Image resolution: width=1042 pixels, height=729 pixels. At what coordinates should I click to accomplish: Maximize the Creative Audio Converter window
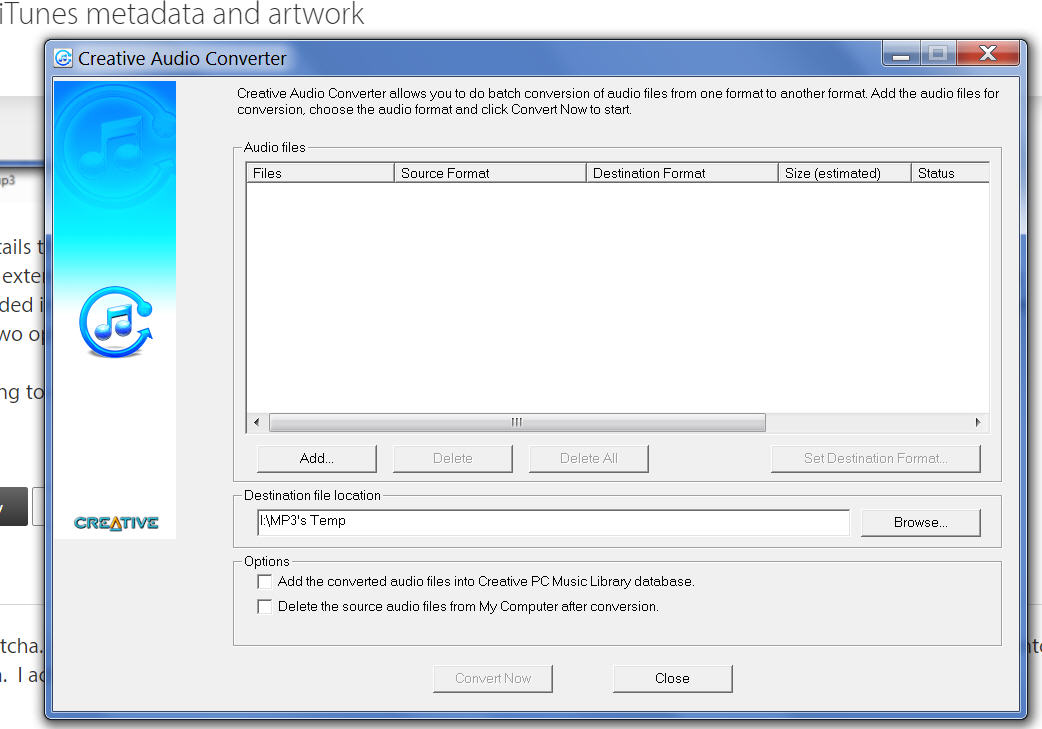(938, 54)
